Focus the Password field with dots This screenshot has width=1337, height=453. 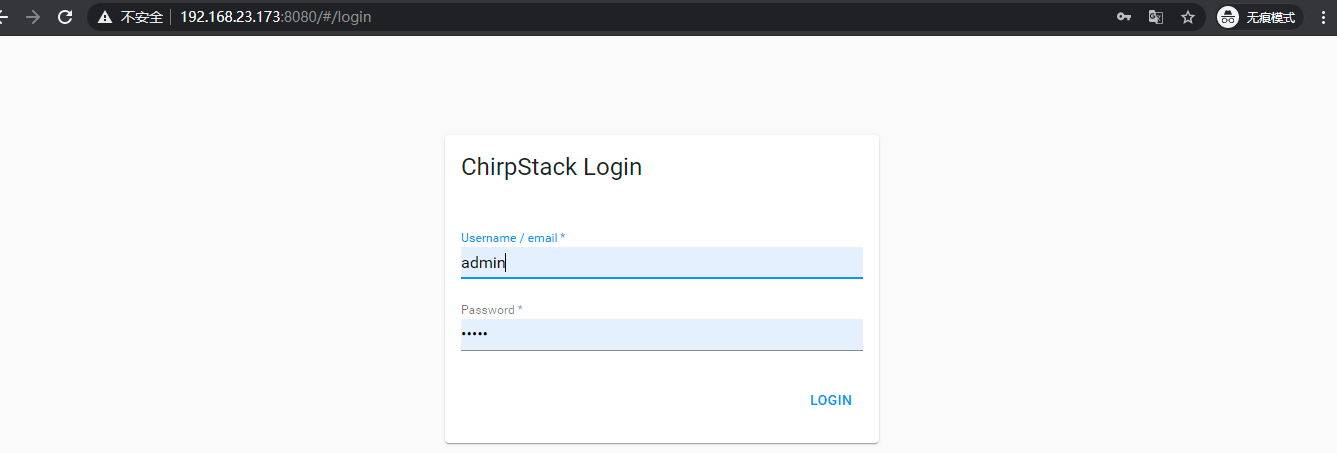(x=661, y=334)
